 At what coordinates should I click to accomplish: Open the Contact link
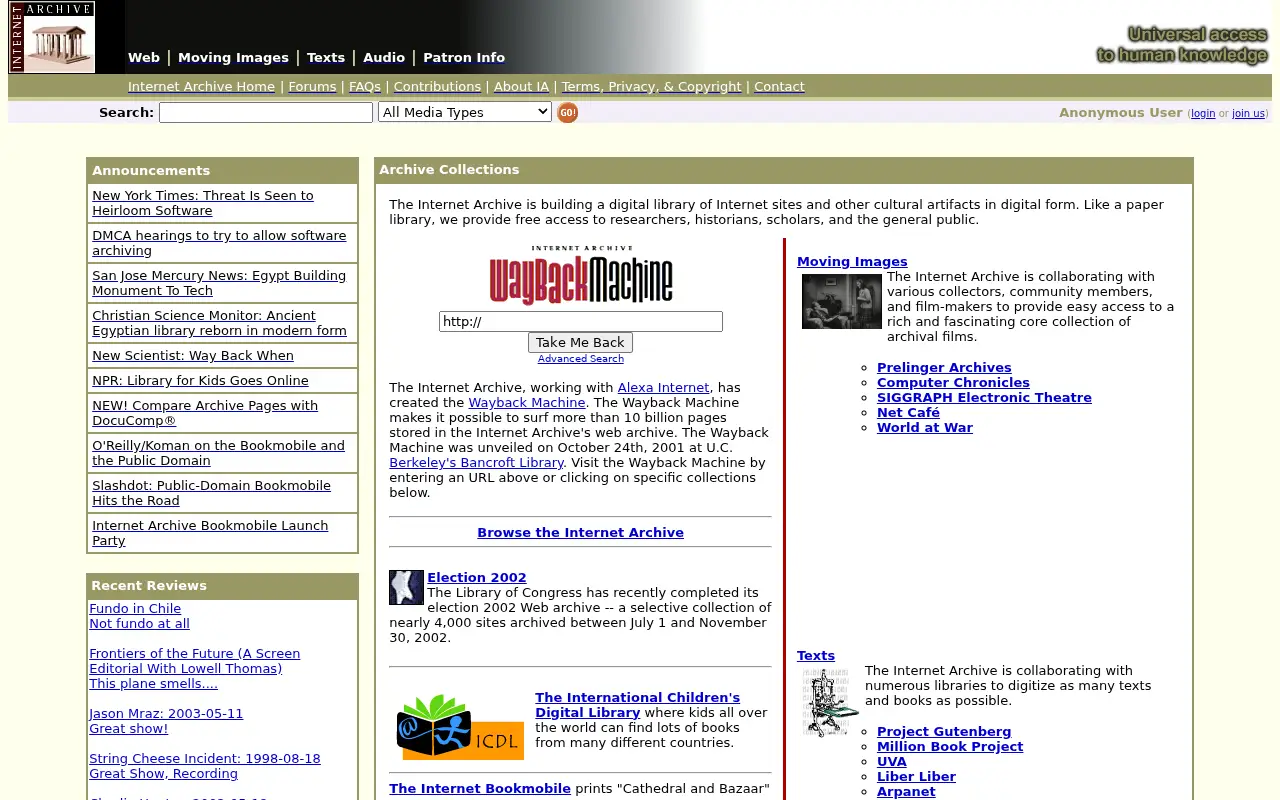click(779, 87)
